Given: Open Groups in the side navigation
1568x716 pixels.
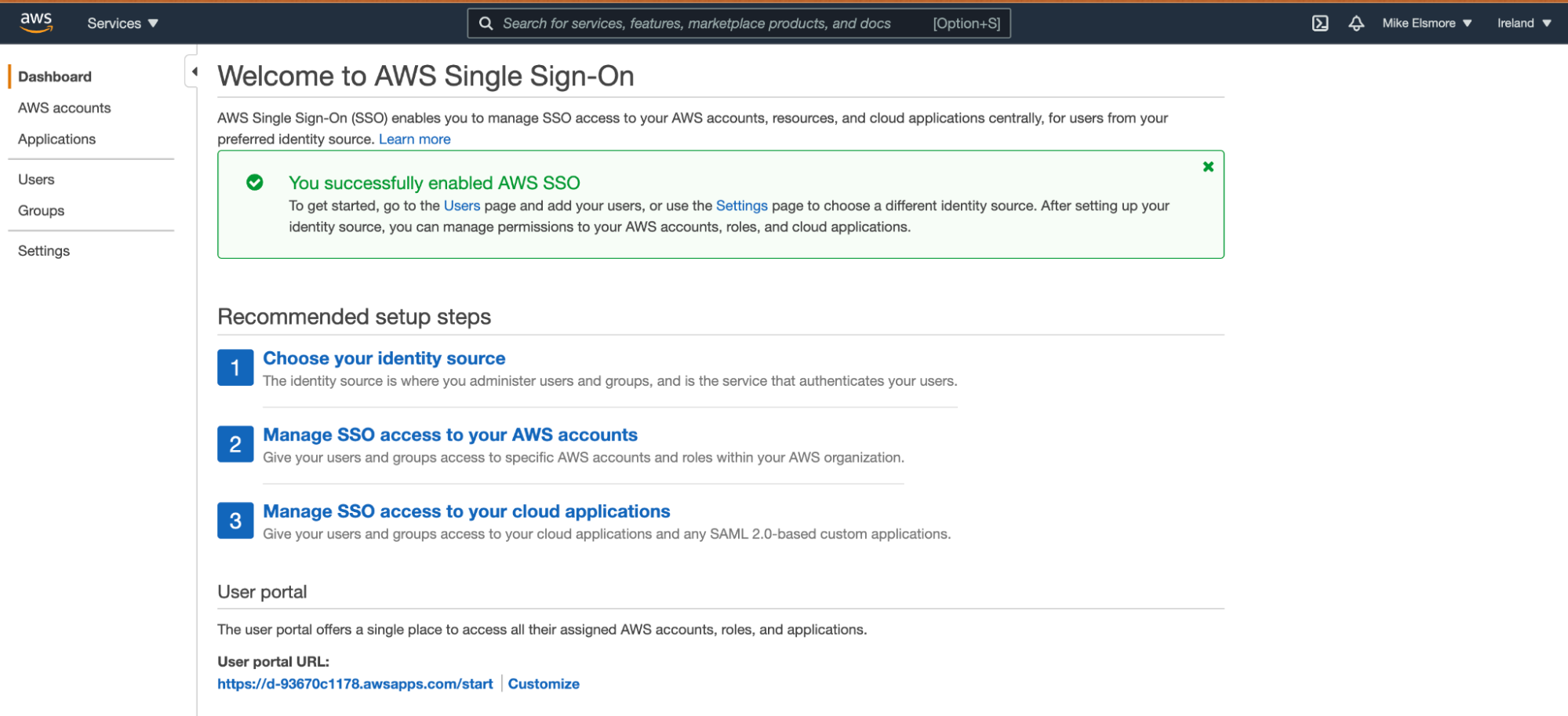Looking at the screenshot, I should [x=41, y=211].
